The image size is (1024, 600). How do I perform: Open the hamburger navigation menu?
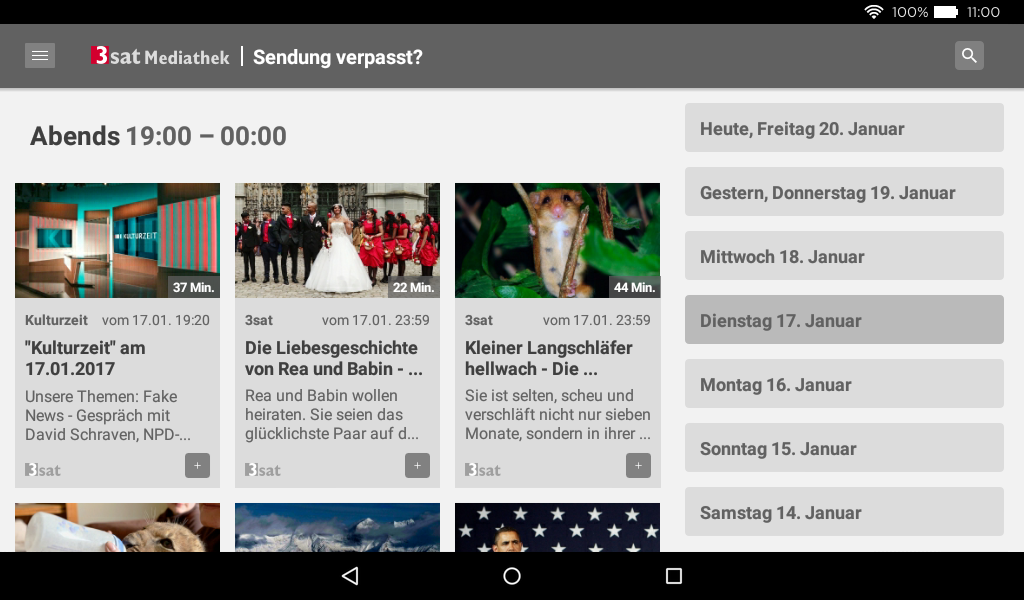pos(40,56)
